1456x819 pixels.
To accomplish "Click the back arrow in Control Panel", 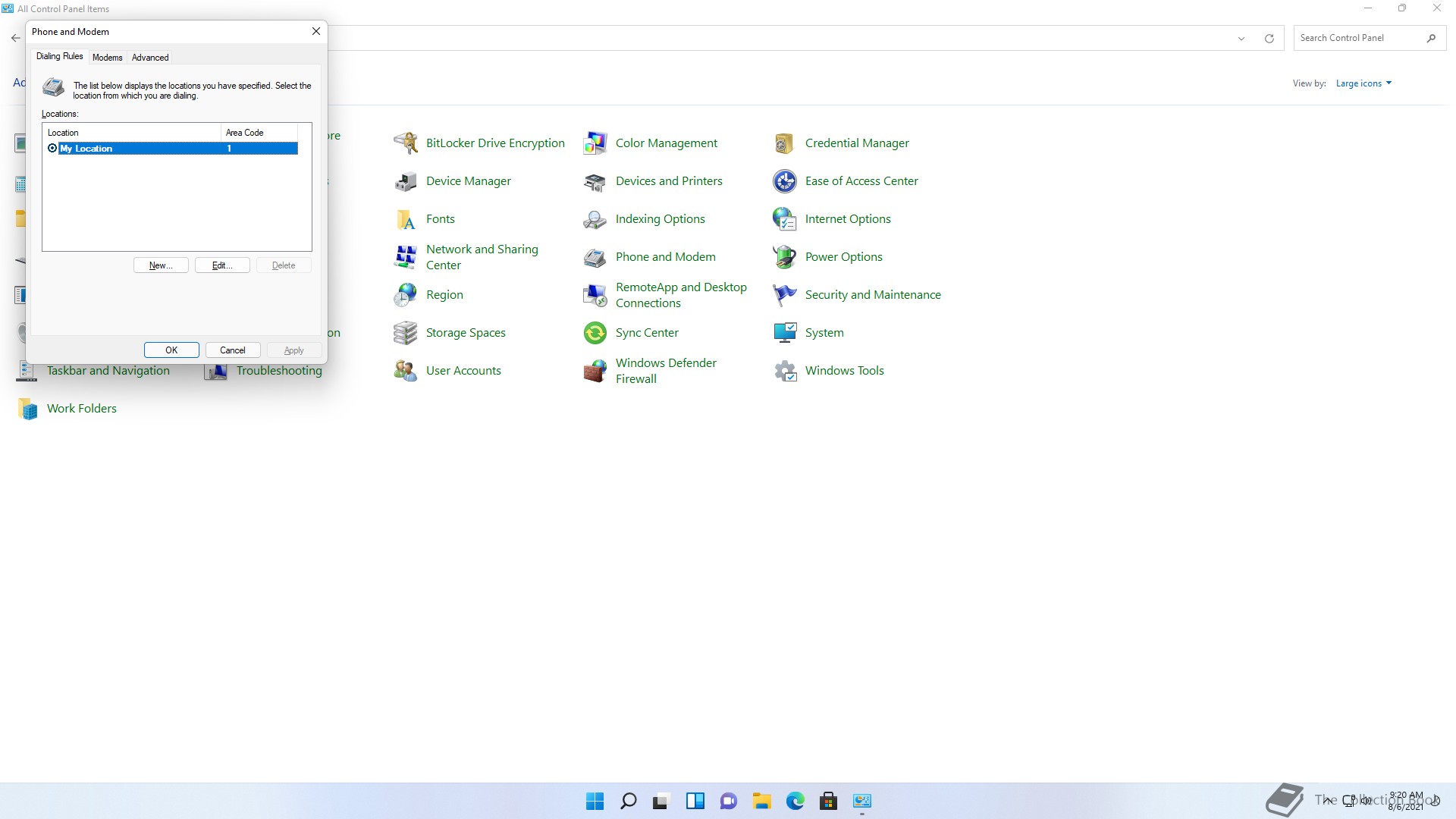I will pos(16,38).
